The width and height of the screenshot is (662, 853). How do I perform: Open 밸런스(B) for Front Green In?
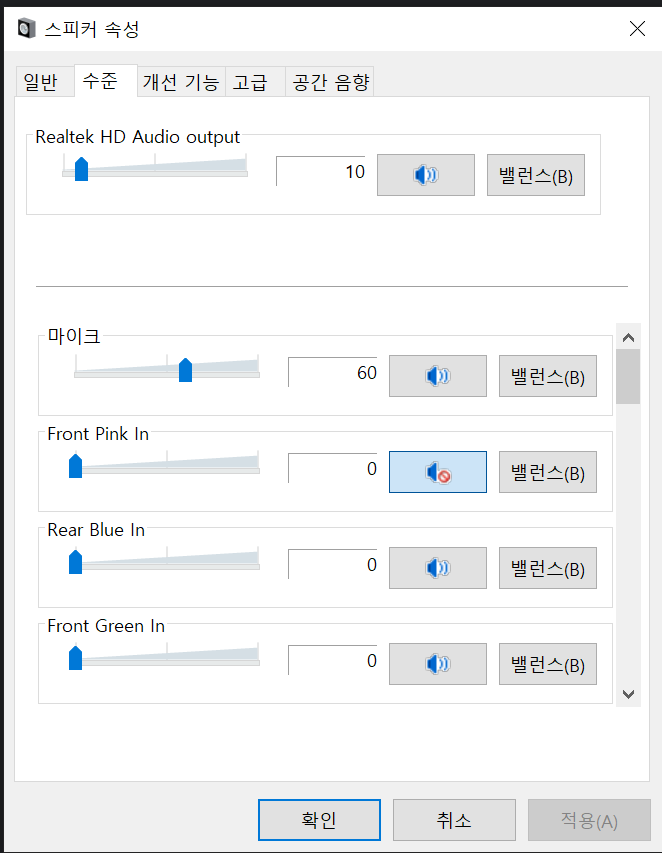(548, 664)
